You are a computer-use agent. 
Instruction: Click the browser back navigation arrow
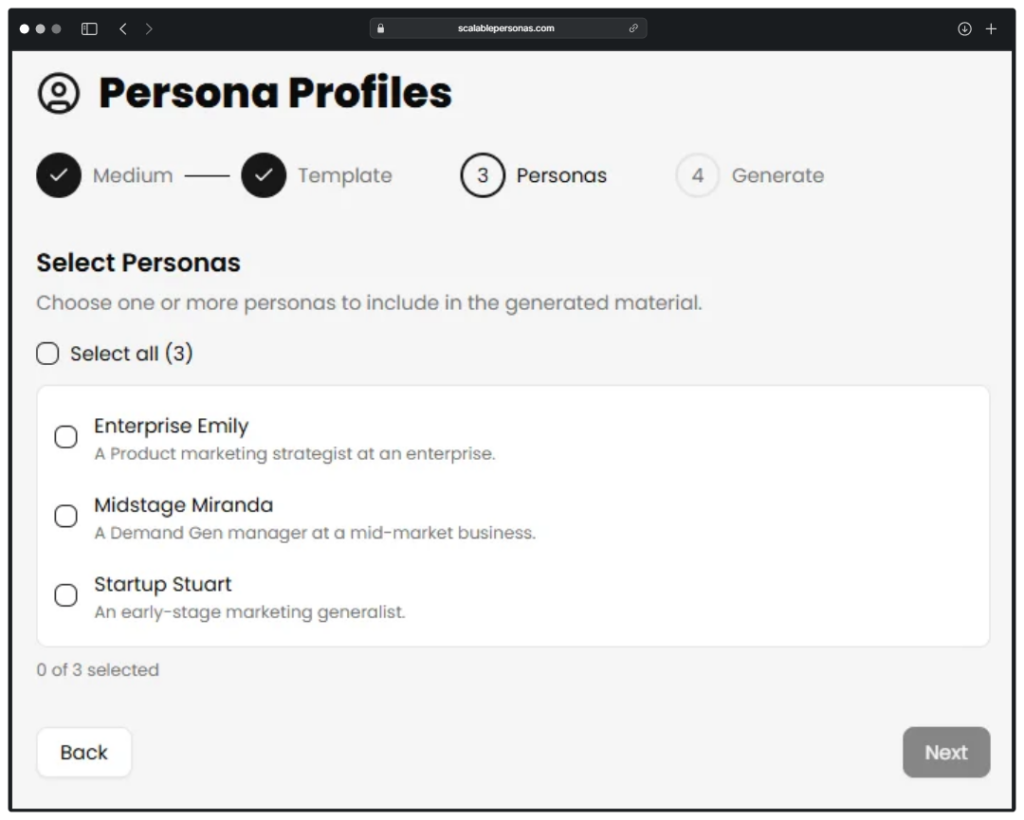(122, 28)
